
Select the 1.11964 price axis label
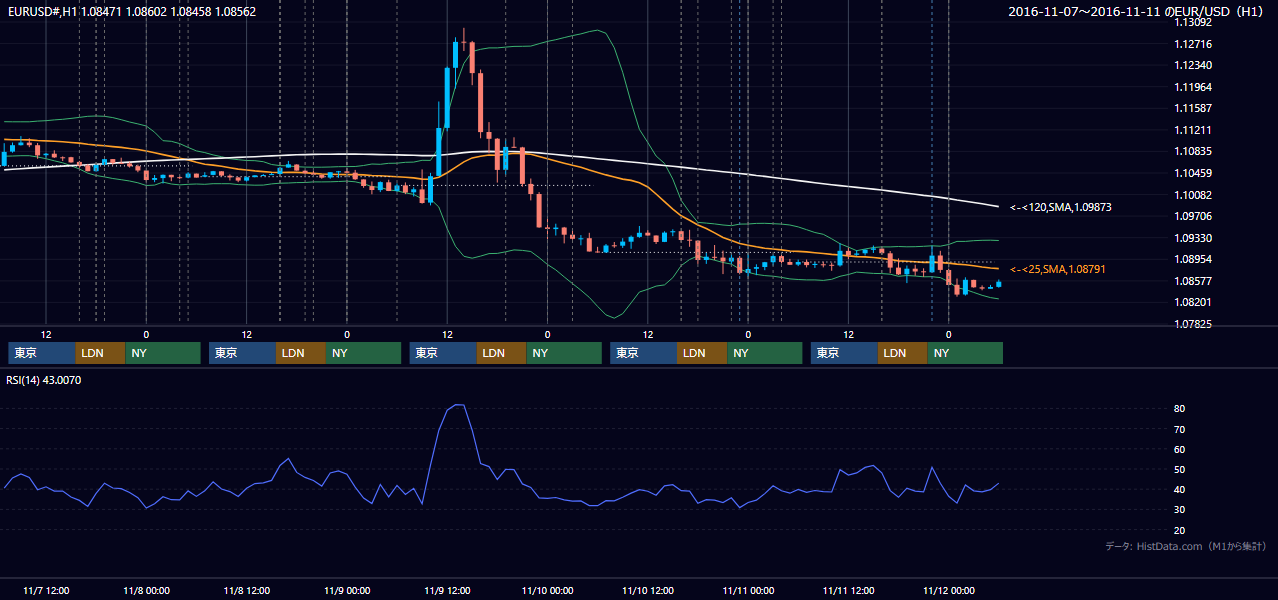1193,87
